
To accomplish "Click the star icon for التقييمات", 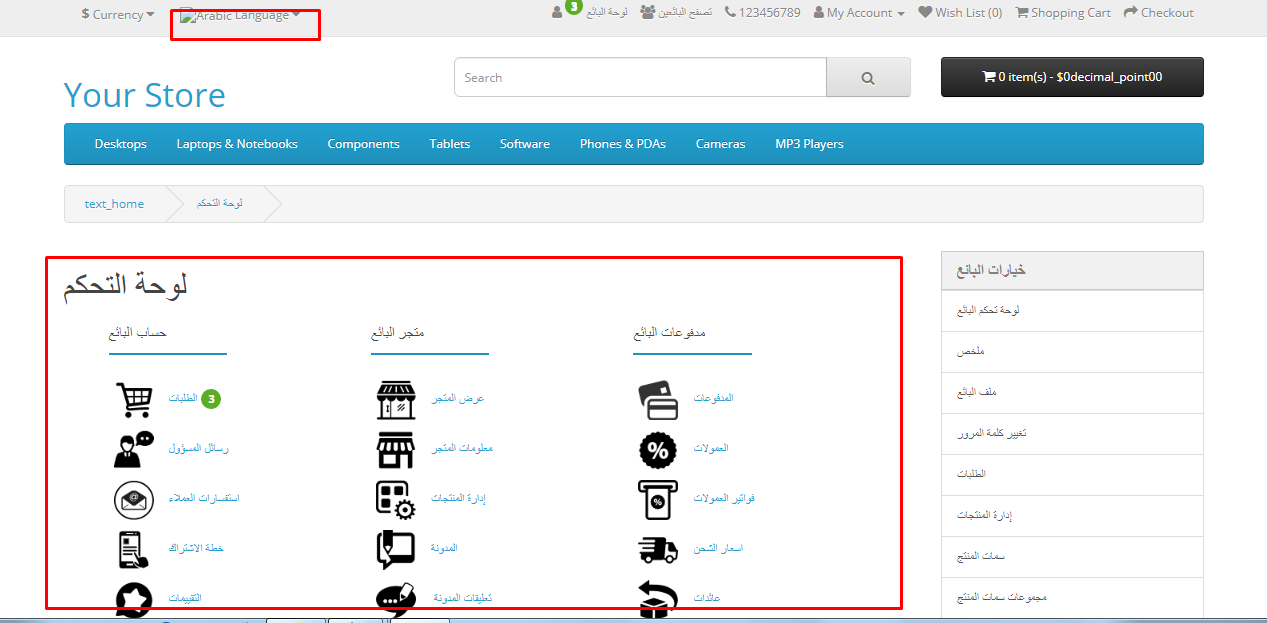I will [x=134, y=598].
